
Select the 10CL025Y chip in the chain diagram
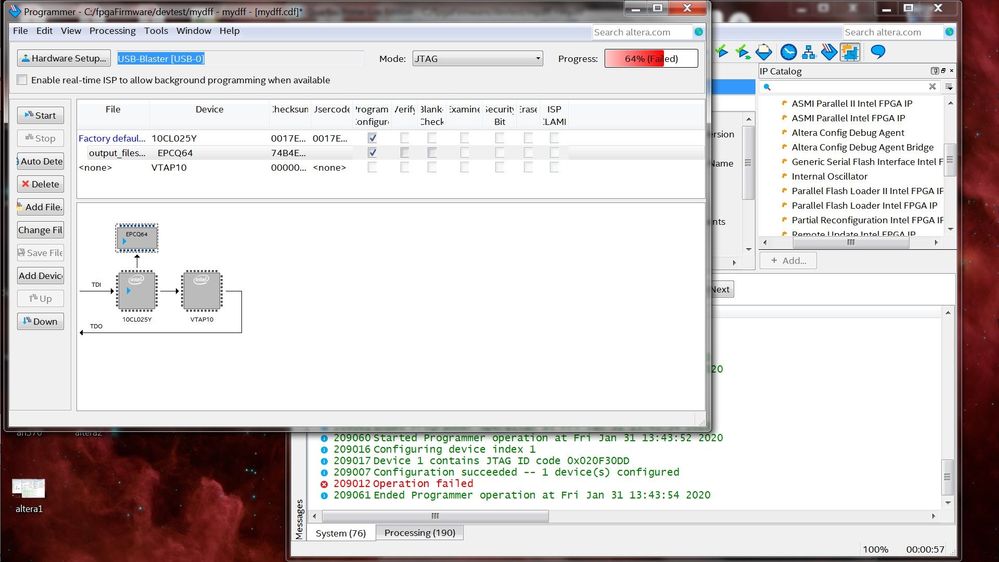coord(136,291)
